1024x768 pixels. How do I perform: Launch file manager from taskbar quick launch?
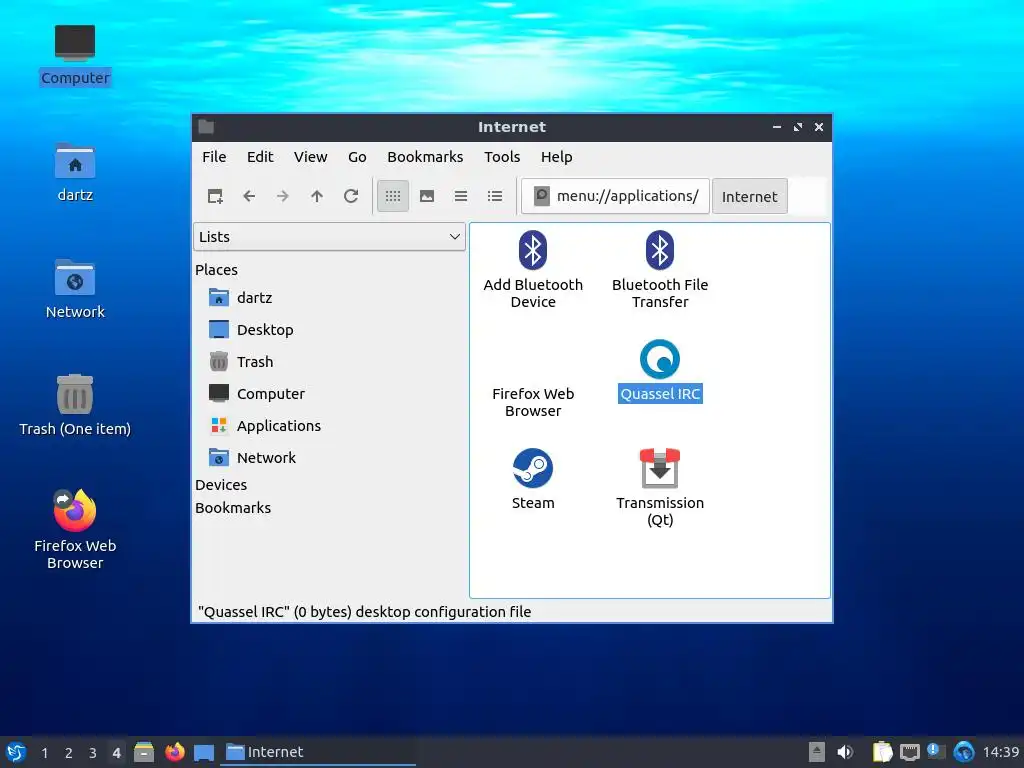144,752
